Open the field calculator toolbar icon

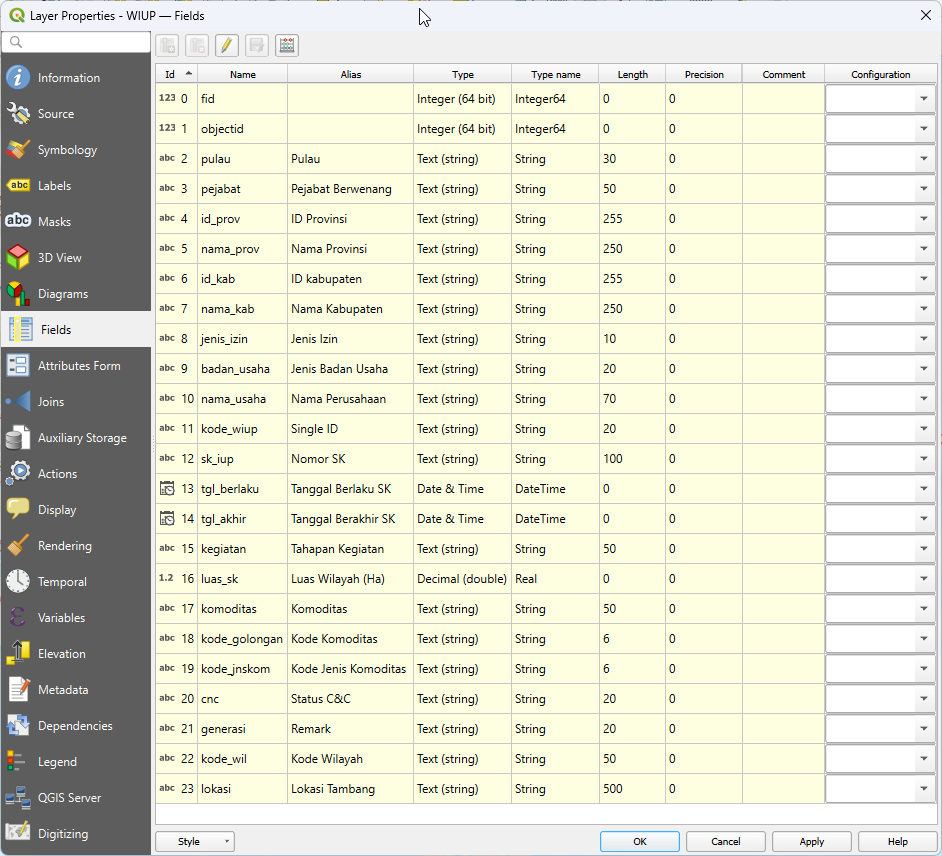pyautogui.click(x=287, y=45)
